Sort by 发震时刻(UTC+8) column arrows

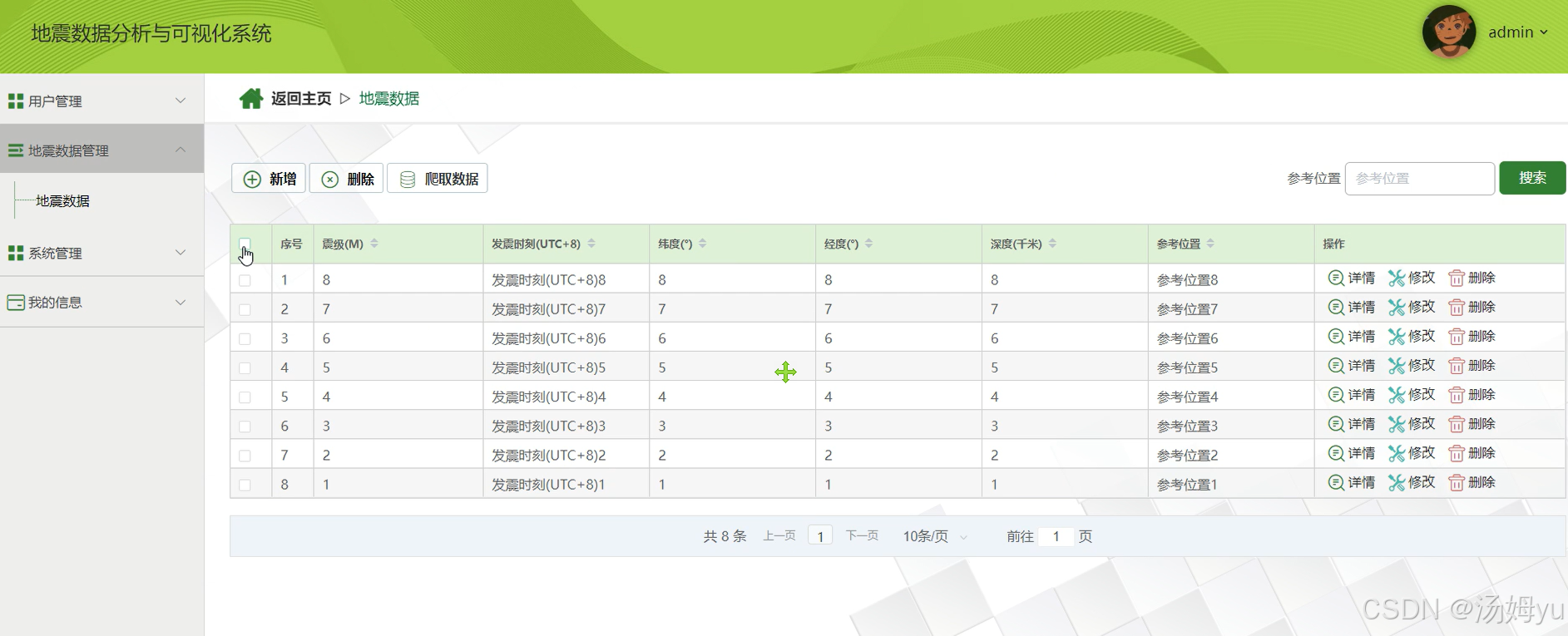coord(591,244)
